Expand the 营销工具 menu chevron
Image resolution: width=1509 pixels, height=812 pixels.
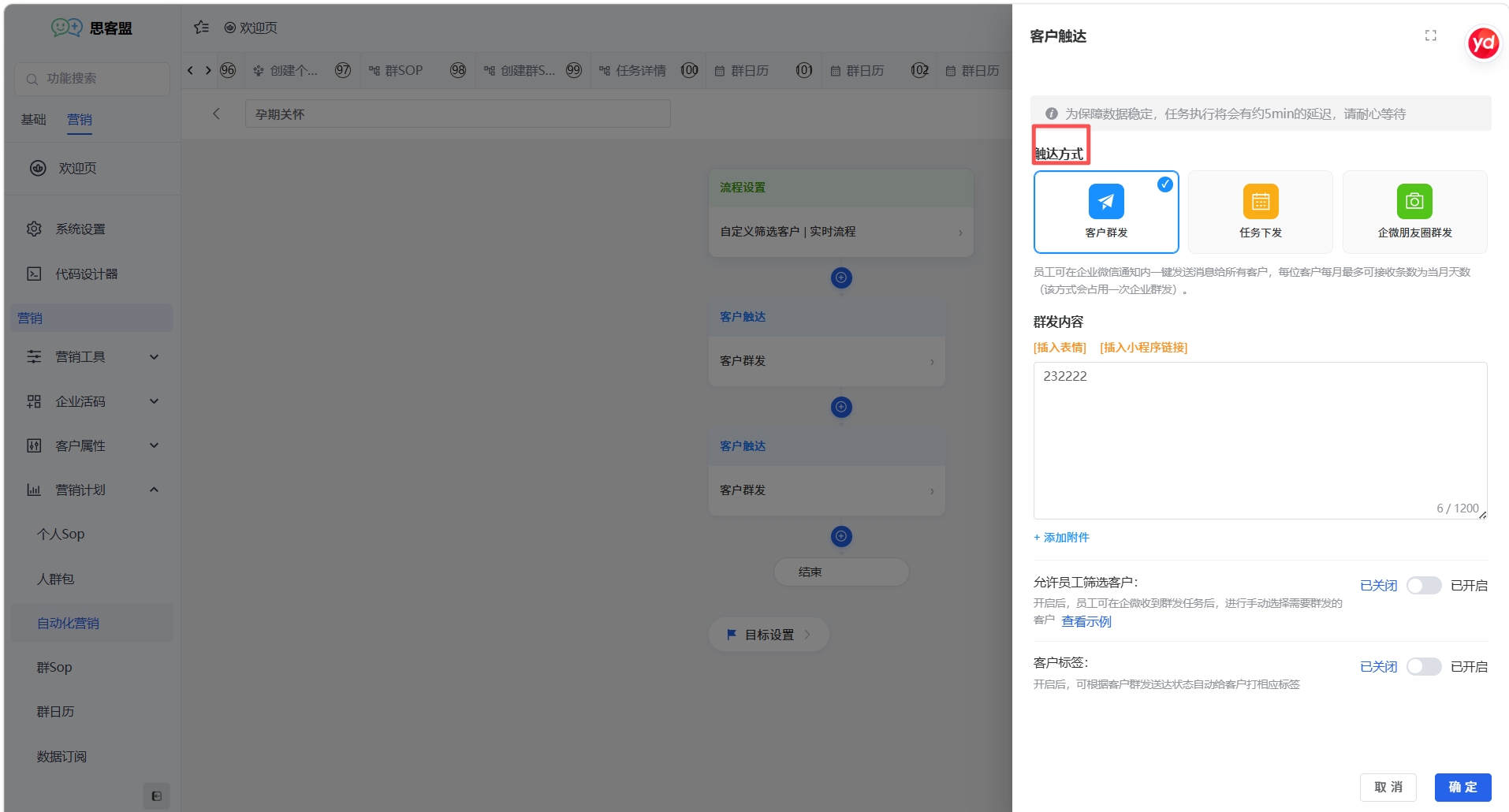pos(155,356)
